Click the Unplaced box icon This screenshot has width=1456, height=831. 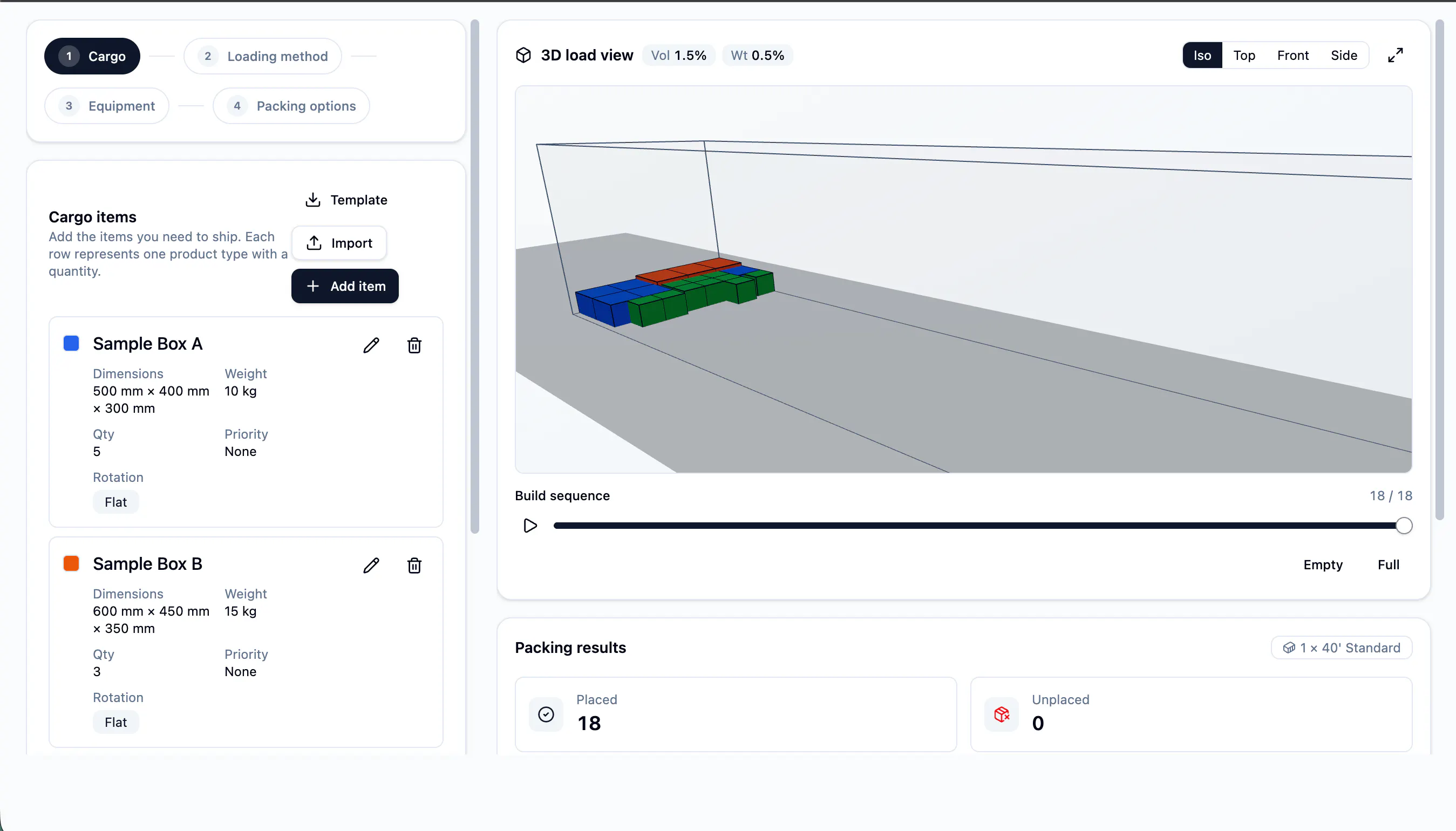(1002, 714)
